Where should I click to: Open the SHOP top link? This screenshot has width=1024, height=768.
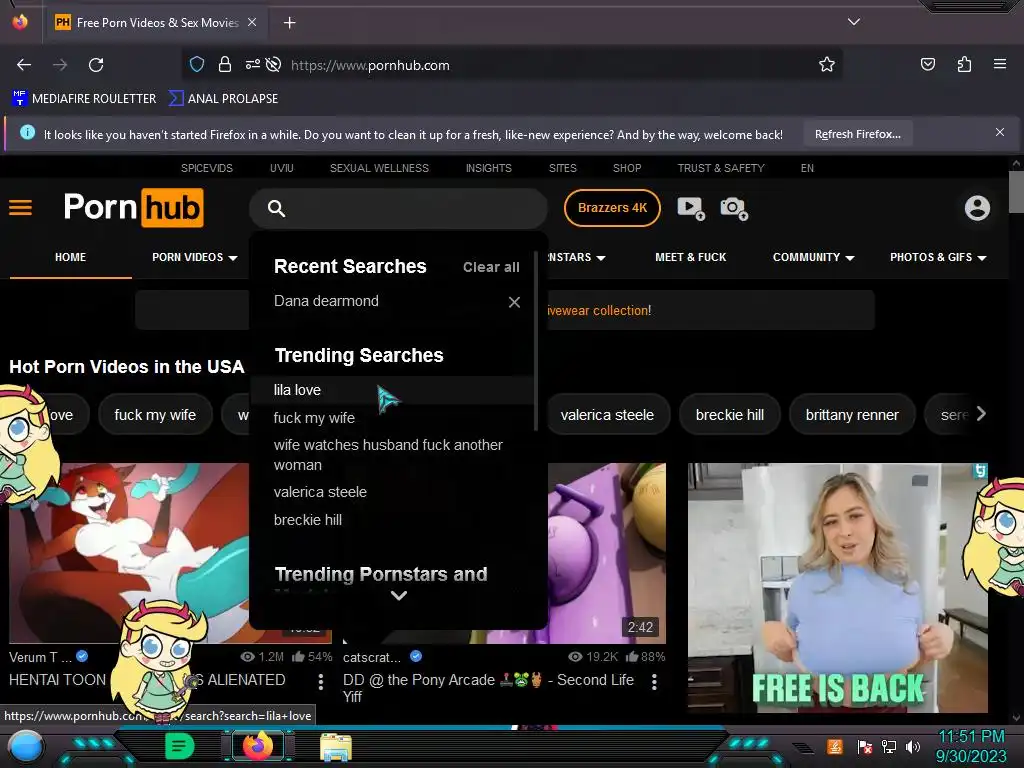(x=627, y=168)
